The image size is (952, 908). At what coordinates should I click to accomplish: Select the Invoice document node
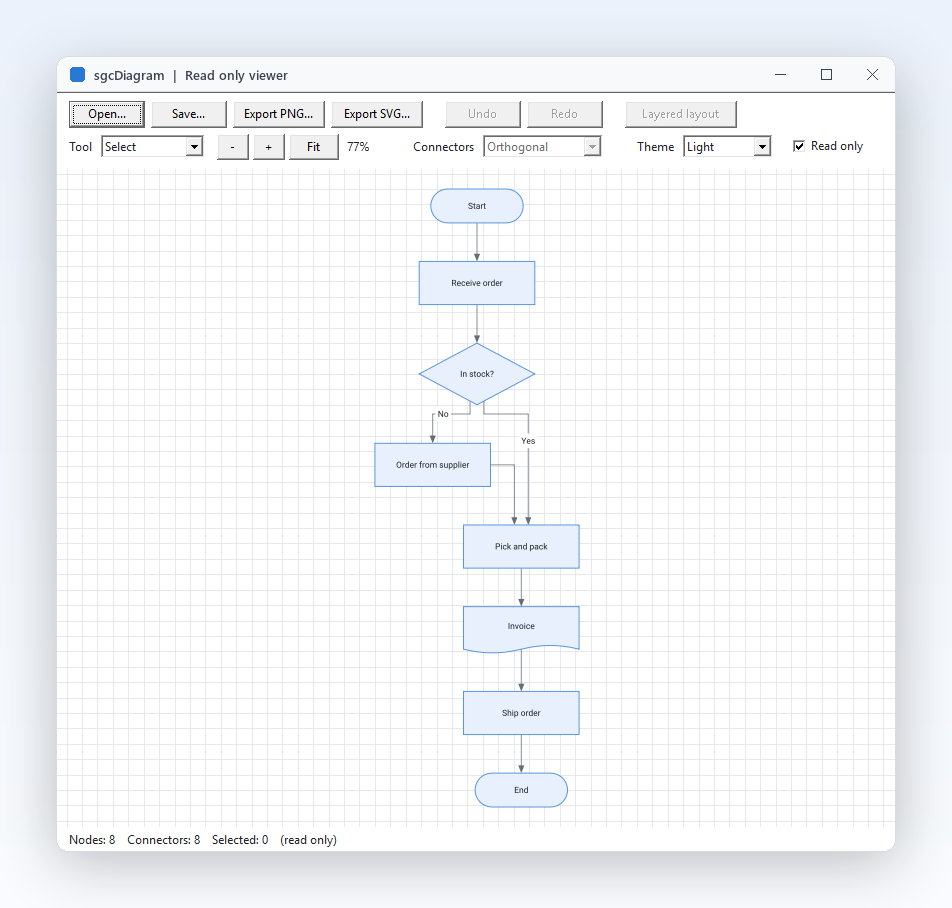click(521, 629)
